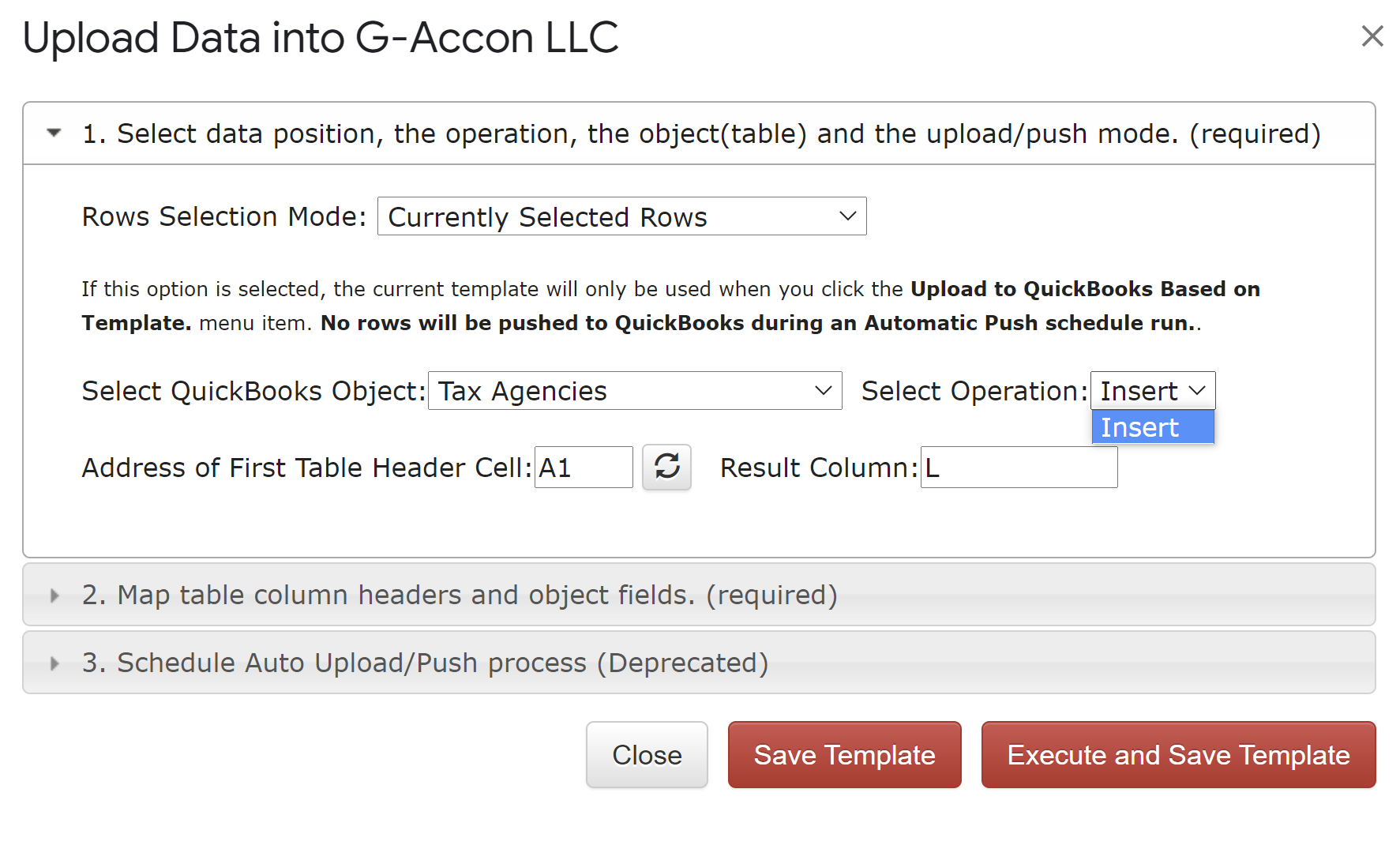This screenshot has width=1400, height=849.
Task: Click the Address of First Table Header Cell field
Action: (583, 468)
